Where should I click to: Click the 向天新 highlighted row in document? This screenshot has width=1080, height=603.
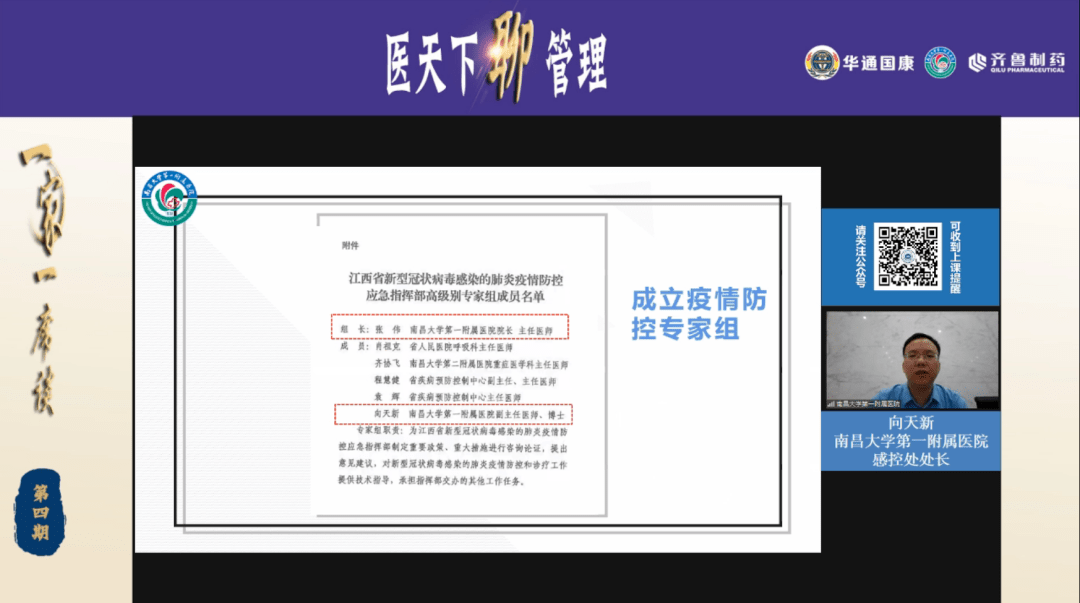pos(453,414)
